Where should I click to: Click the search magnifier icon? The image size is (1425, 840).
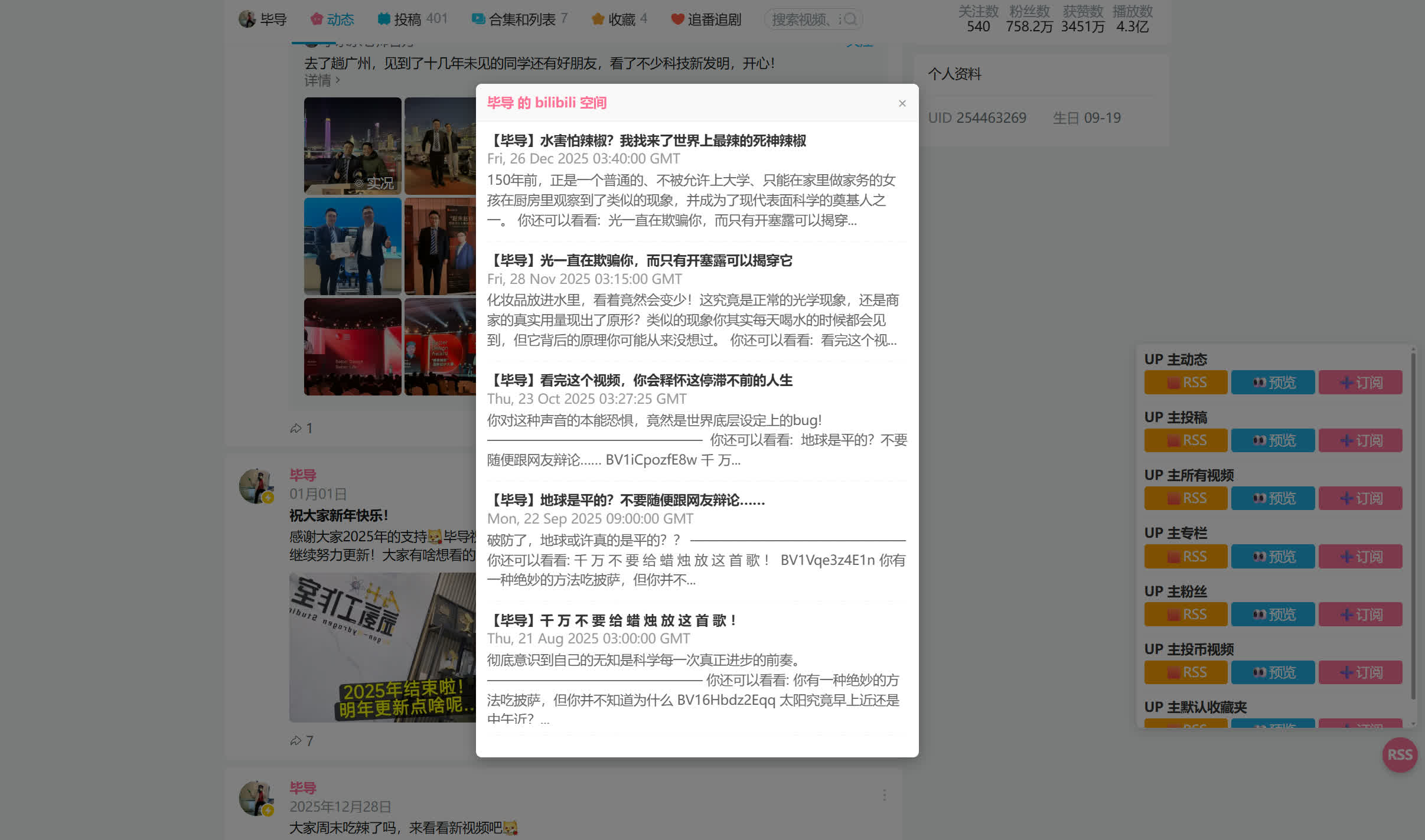(850, 19)
